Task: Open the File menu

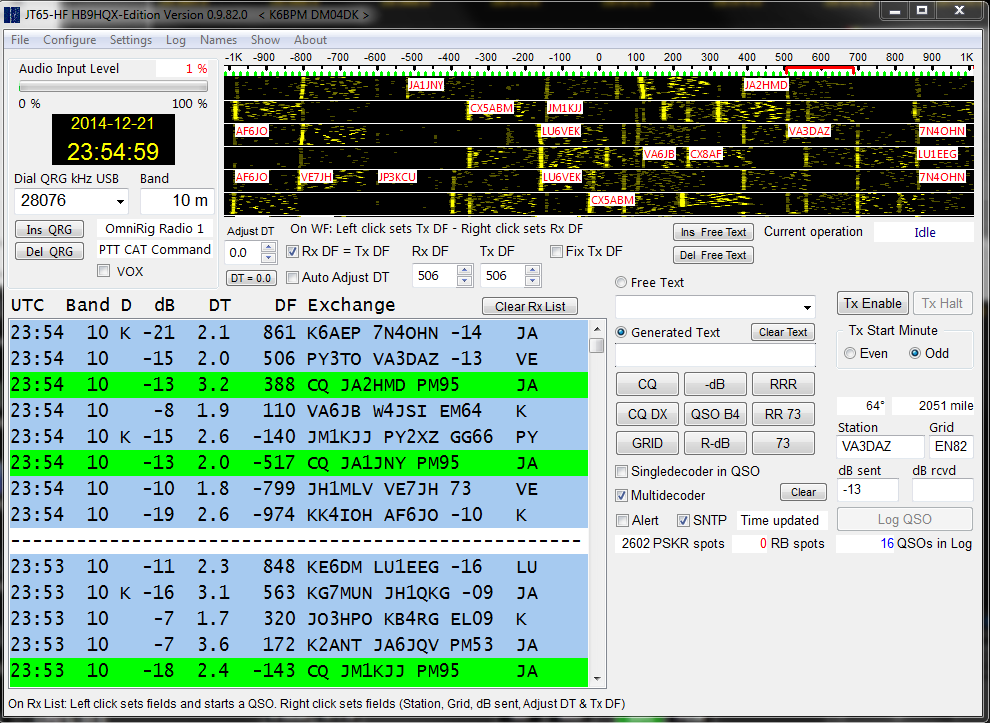Action: click(x=20, y=40)
